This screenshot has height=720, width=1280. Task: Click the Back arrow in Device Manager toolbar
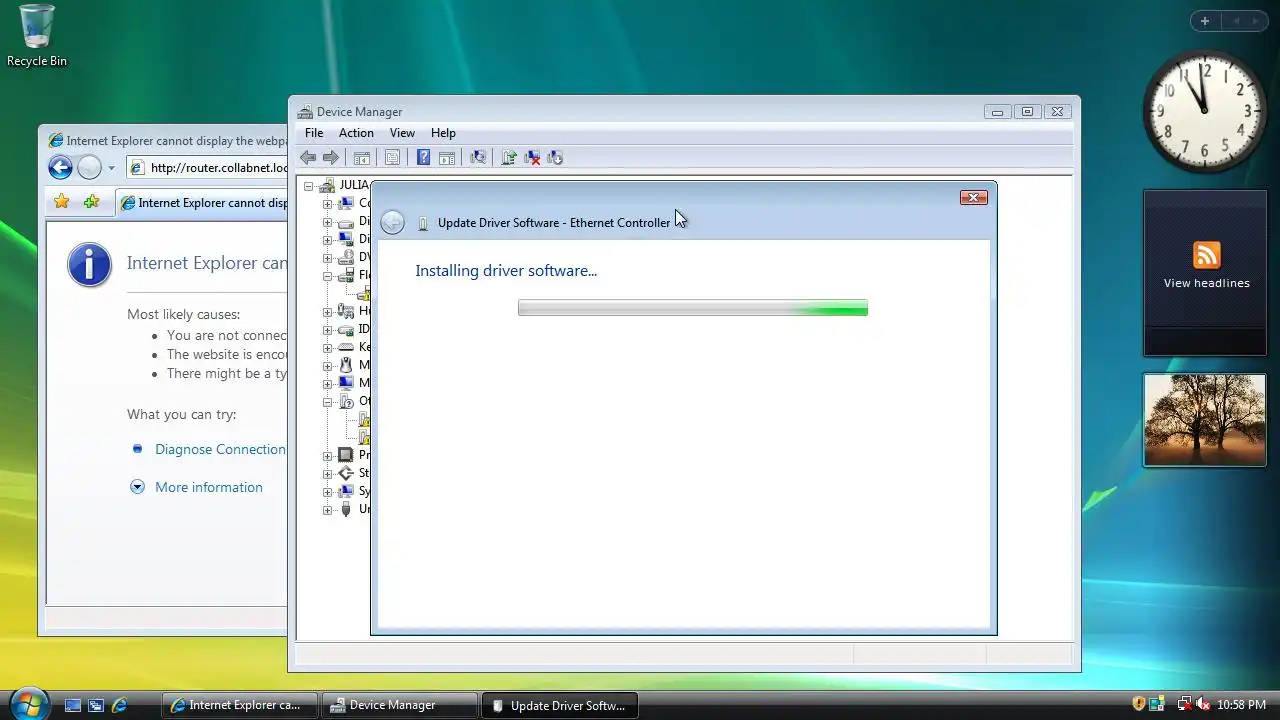[x=308, y=158]
